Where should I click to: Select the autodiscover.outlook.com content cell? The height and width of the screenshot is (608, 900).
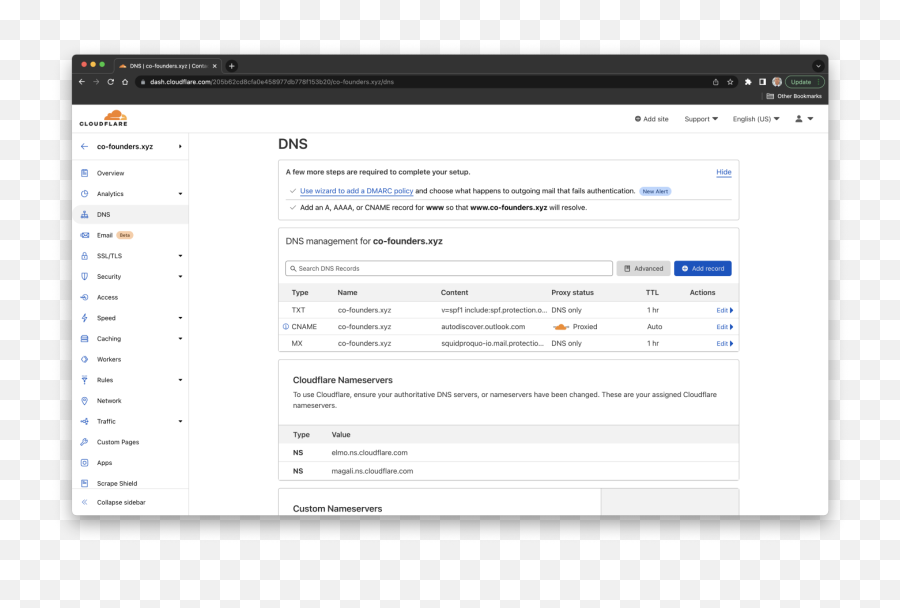[483, 327]
